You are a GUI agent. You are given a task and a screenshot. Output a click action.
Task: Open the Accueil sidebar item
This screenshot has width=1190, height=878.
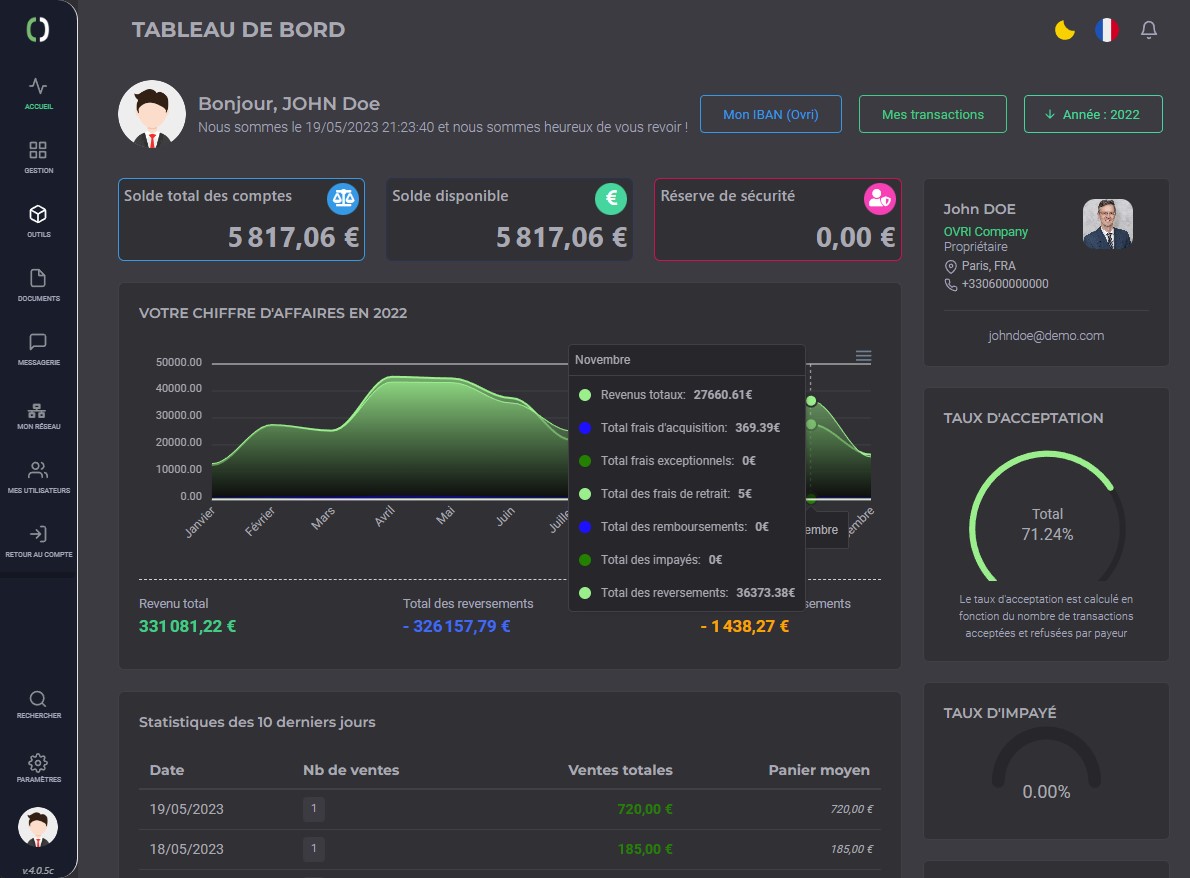pos(38,93)
